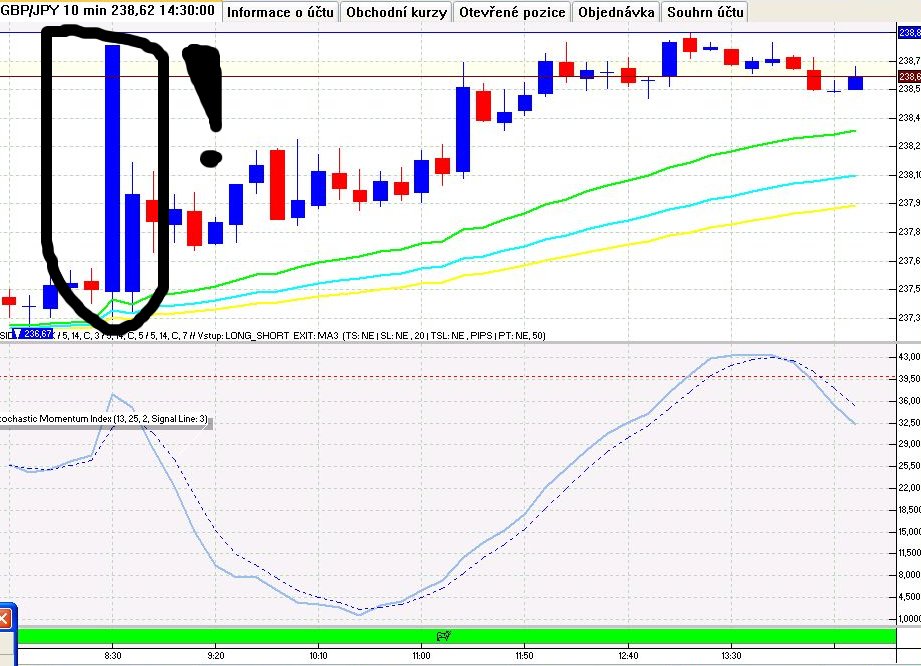Open the Informace o účtu tab

click(280, 12)
